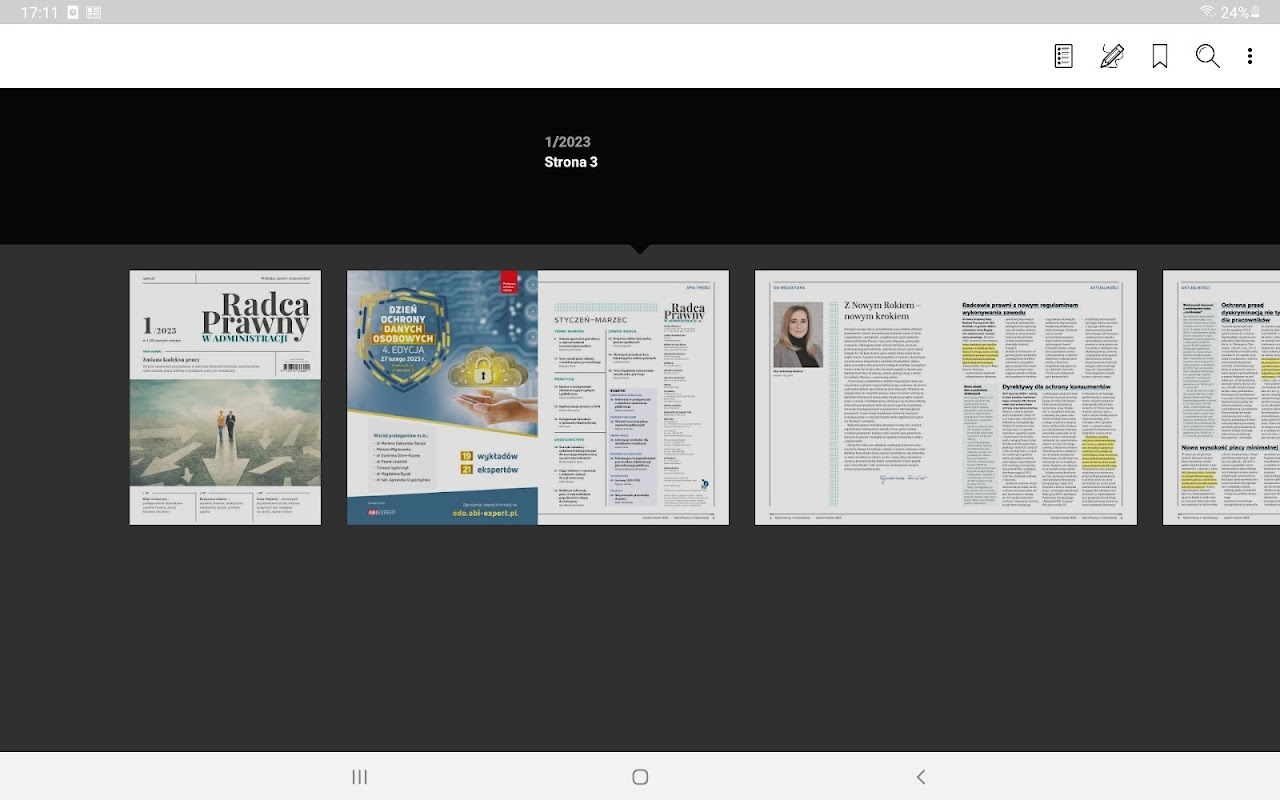The height and width of the screenshot is (800, 1280).
Task: Tap the editor's portrait photo on the editorial page
Action: pos(798,335)
